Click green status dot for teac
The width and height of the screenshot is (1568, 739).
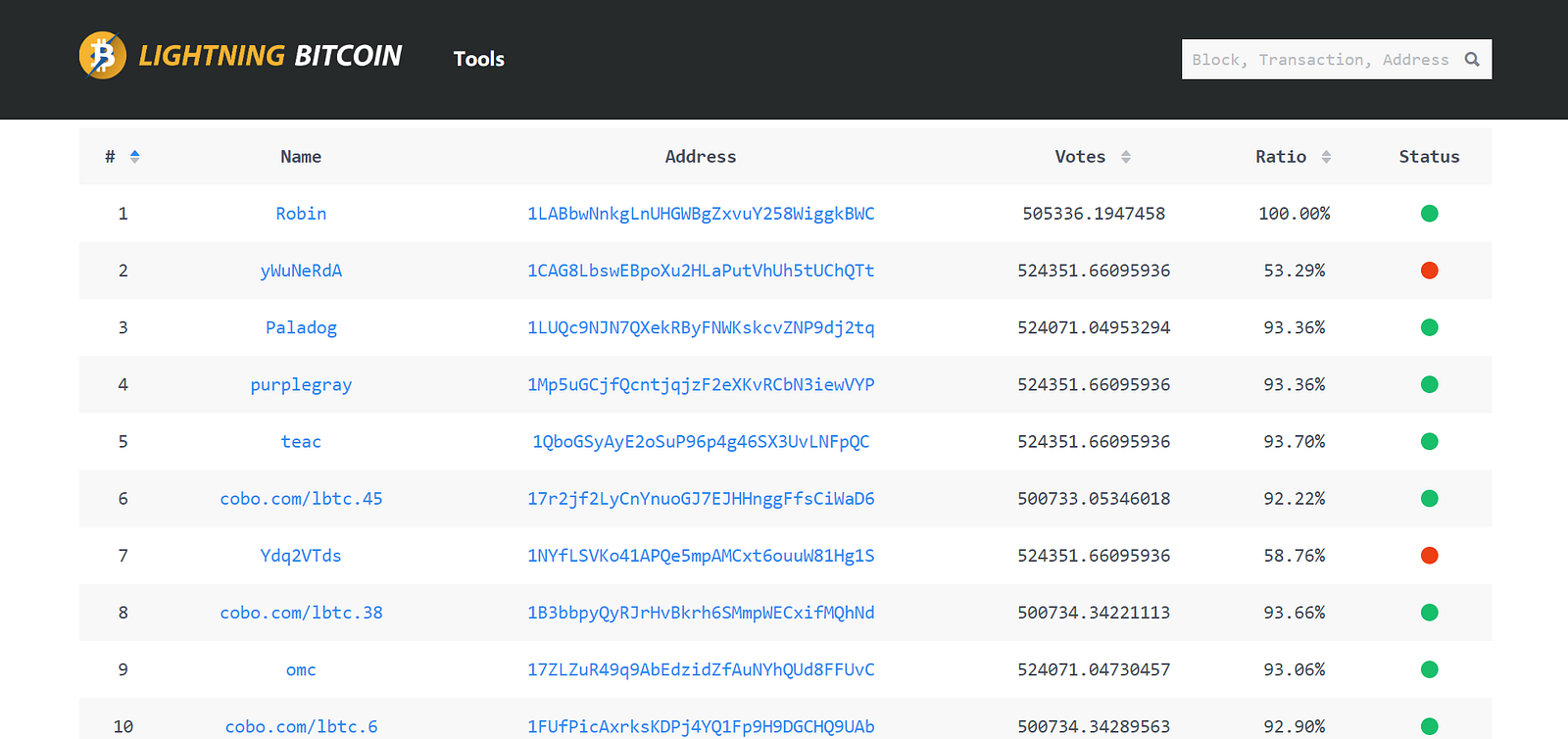pos(1430,442)
